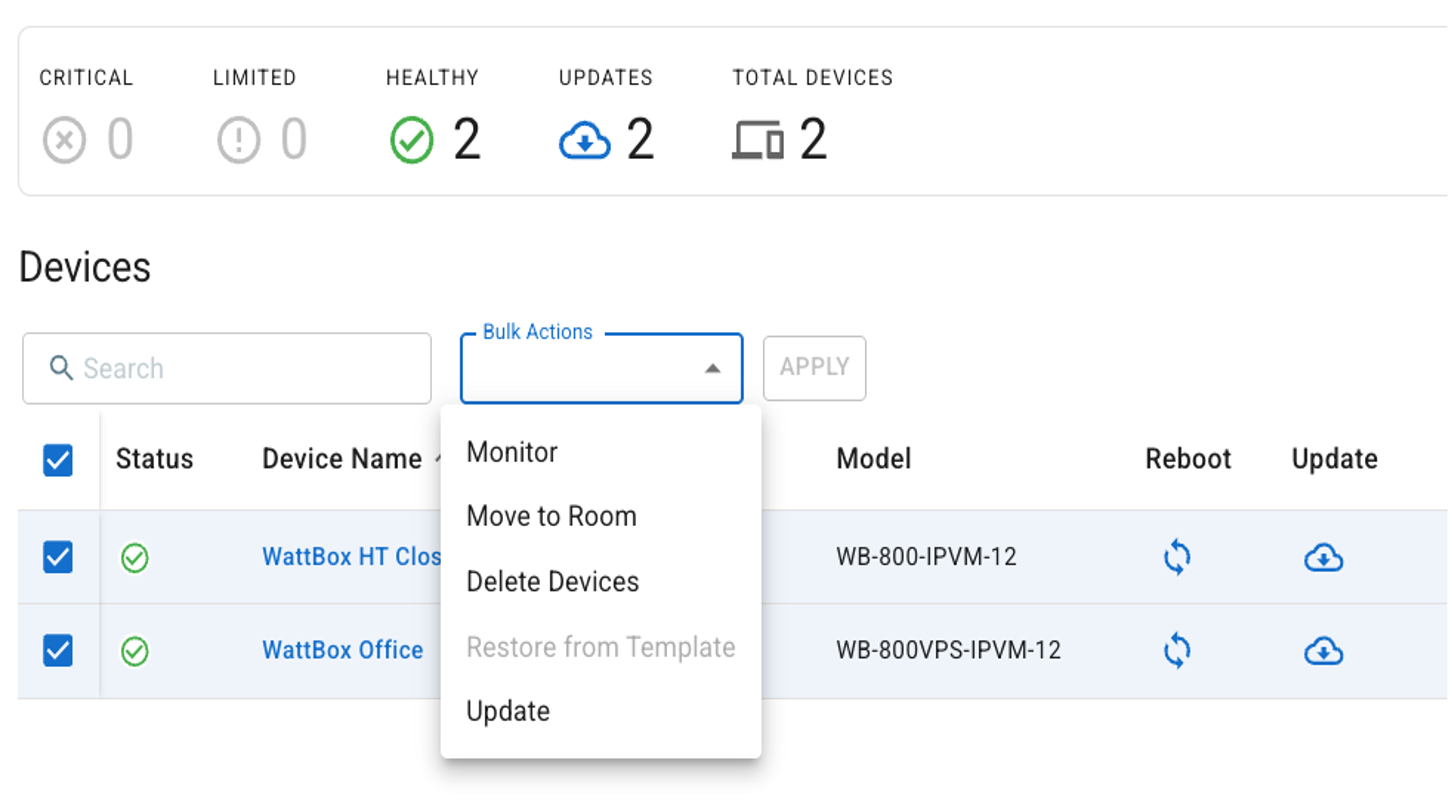This screenshot has height=806, width=1452.
Task: Uncheck the WattBox Office row checkbox
Action: click(58, 651)
